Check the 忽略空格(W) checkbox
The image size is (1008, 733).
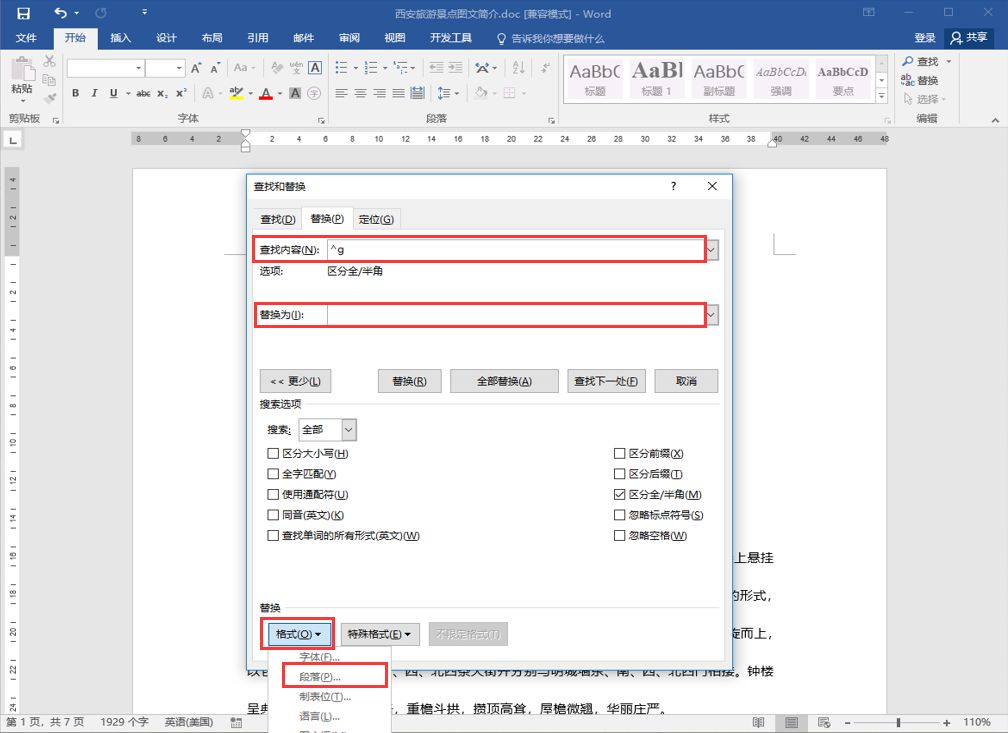tap(620, 536)
